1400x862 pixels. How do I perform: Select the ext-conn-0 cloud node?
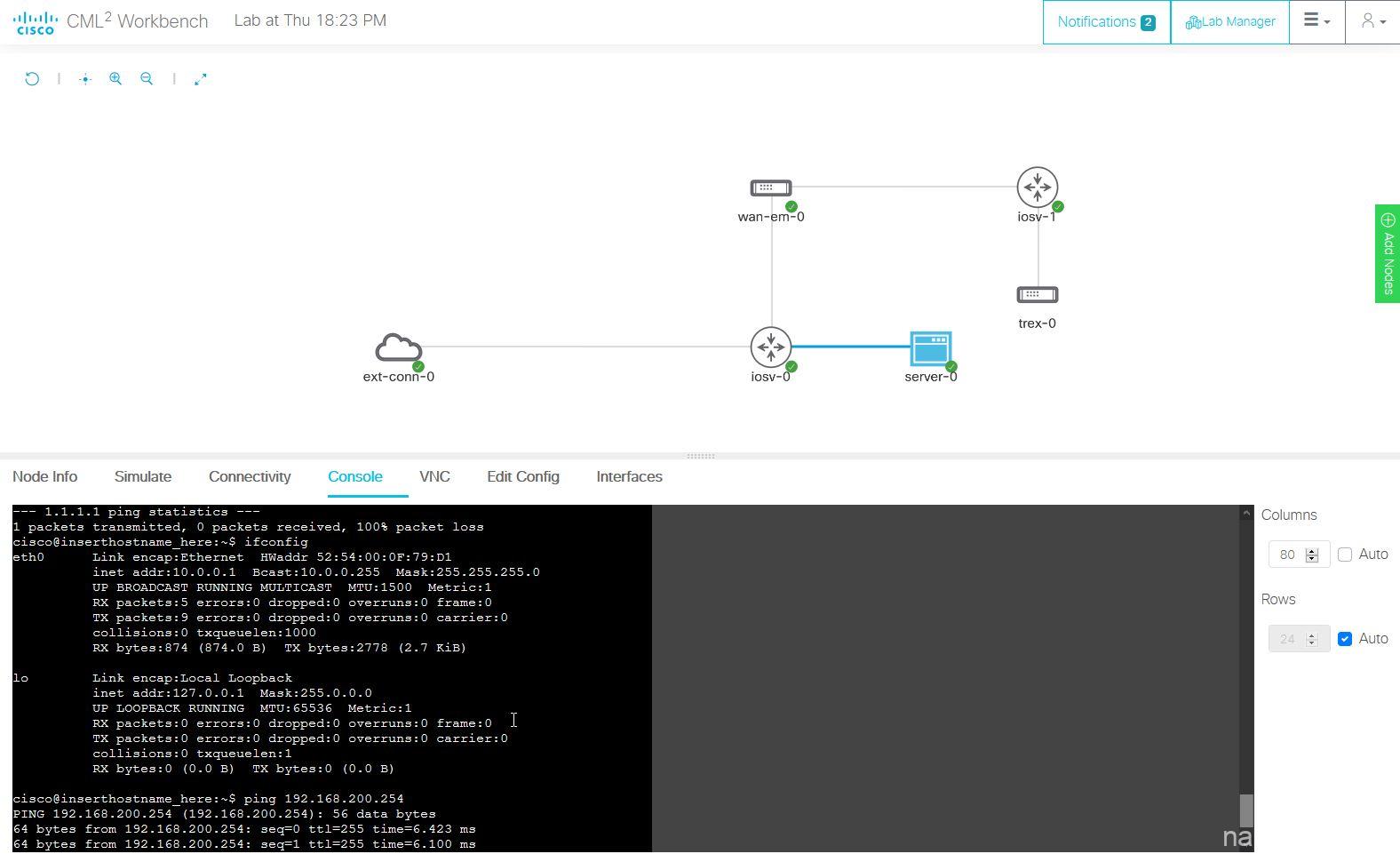(x=399, y=347)
